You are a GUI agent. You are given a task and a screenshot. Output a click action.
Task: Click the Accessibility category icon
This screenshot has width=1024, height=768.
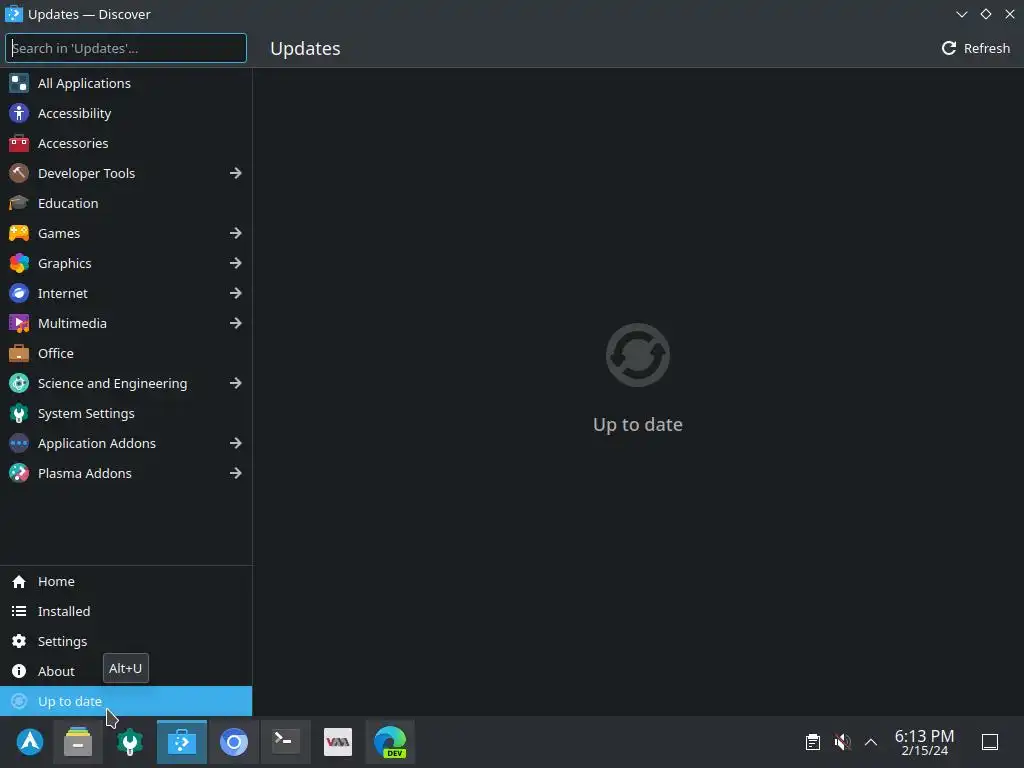(19, 113)
